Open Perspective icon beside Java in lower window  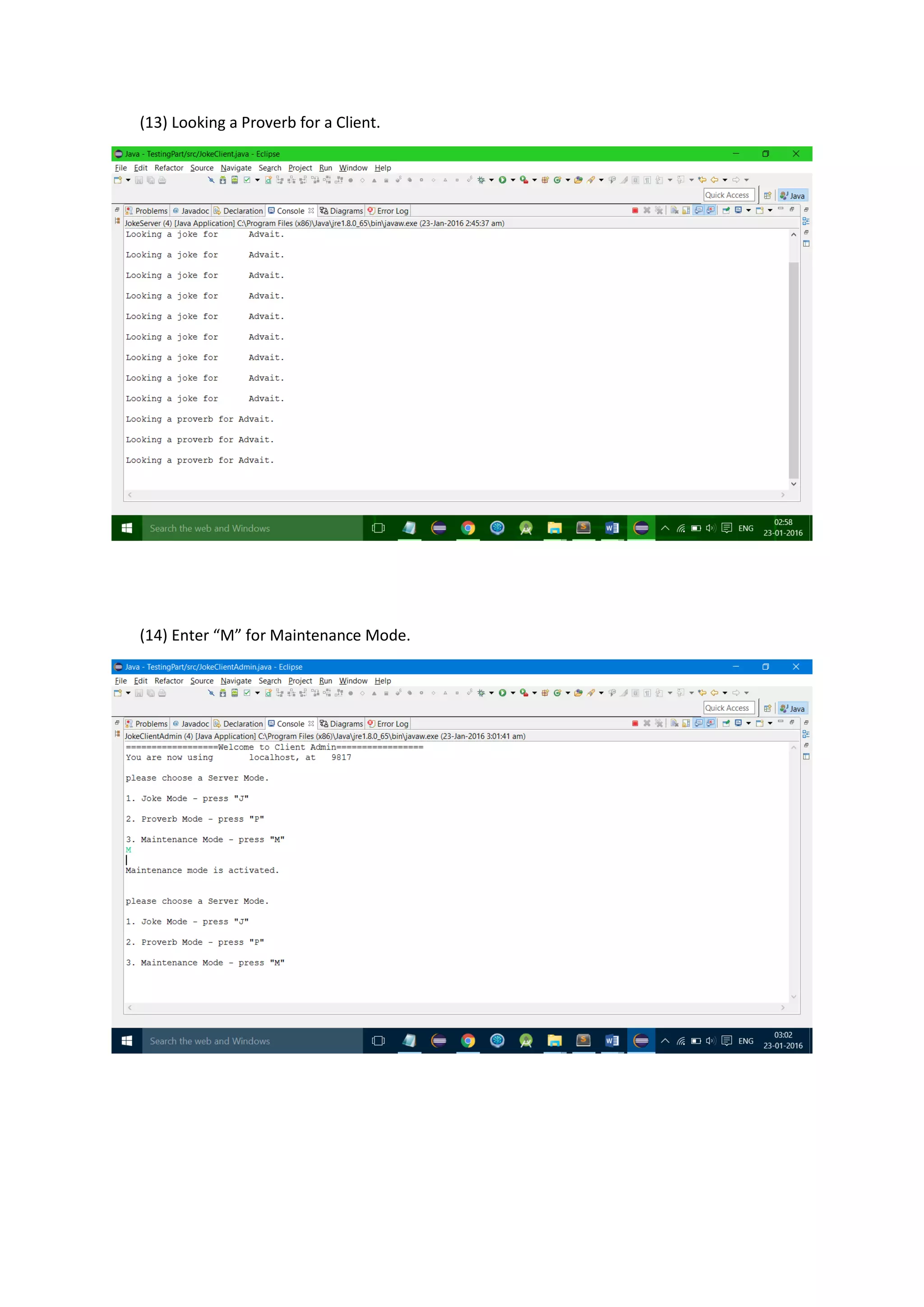click(767, 708)
